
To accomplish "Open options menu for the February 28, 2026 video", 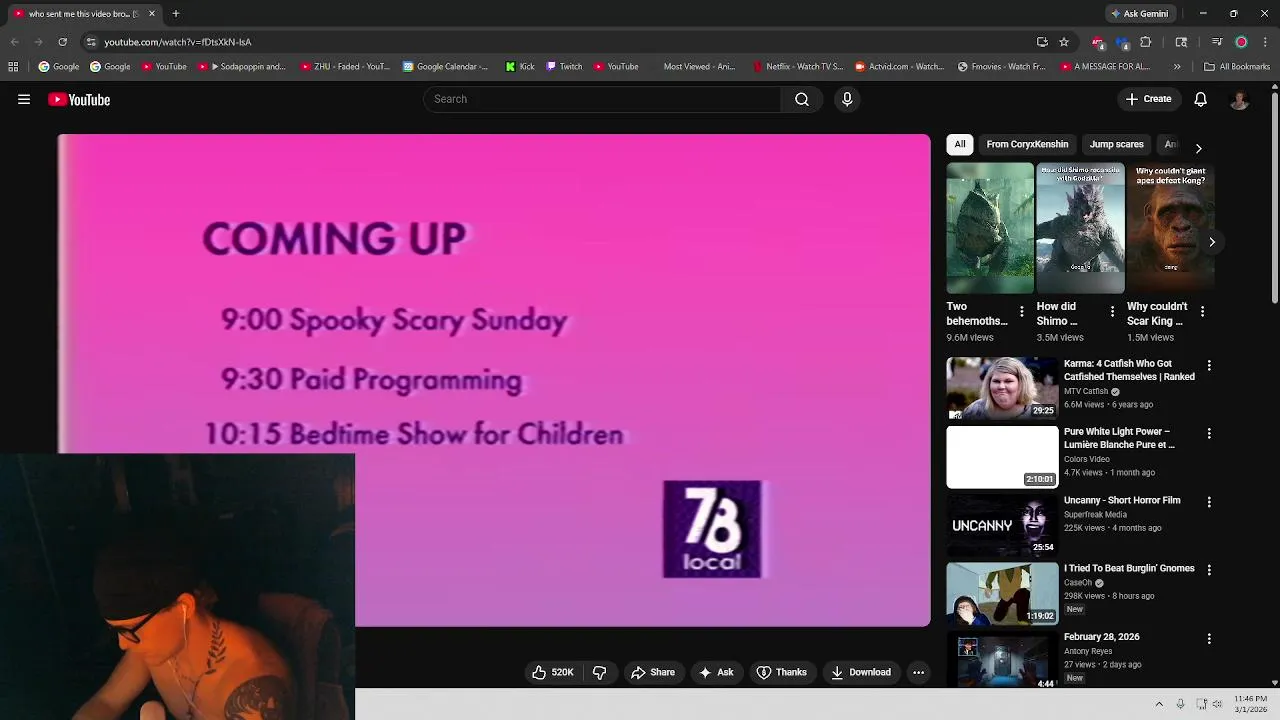I will tap(1209, 638).
